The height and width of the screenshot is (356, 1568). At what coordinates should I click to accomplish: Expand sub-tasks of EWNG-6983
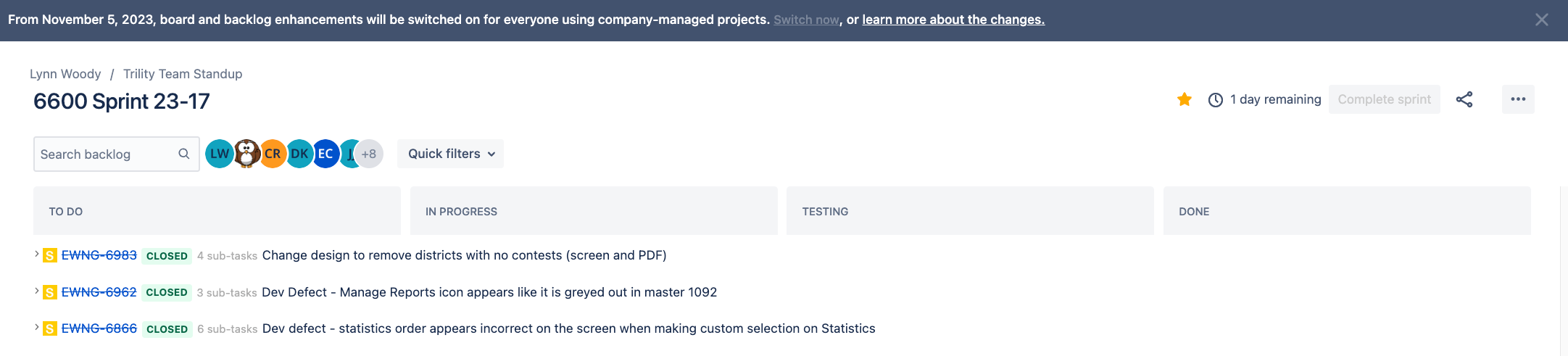[36, 254]
